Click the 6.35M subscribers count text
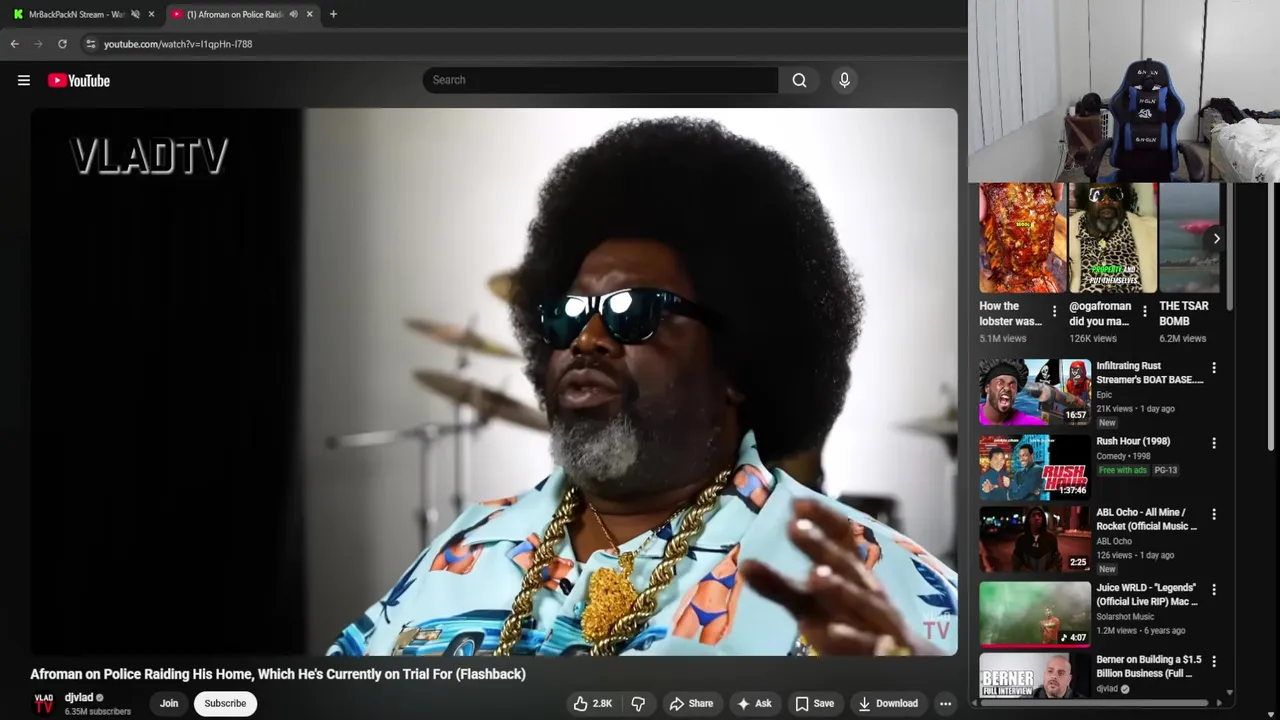Screen dimensions: 1280x720 (98, 712)
